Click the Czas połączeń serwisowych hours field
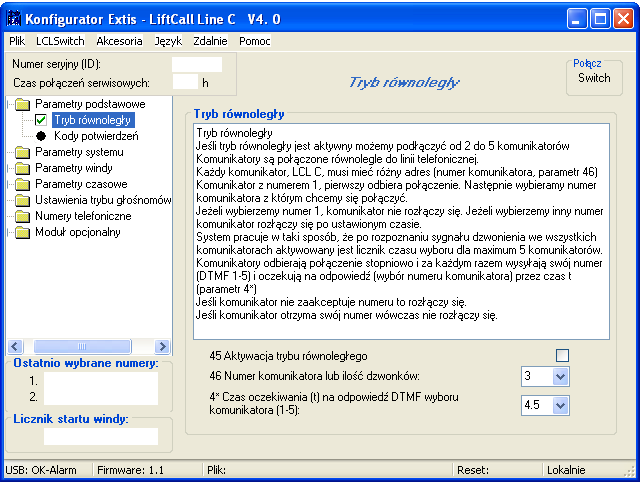641x484 pixels. point(185,82)
